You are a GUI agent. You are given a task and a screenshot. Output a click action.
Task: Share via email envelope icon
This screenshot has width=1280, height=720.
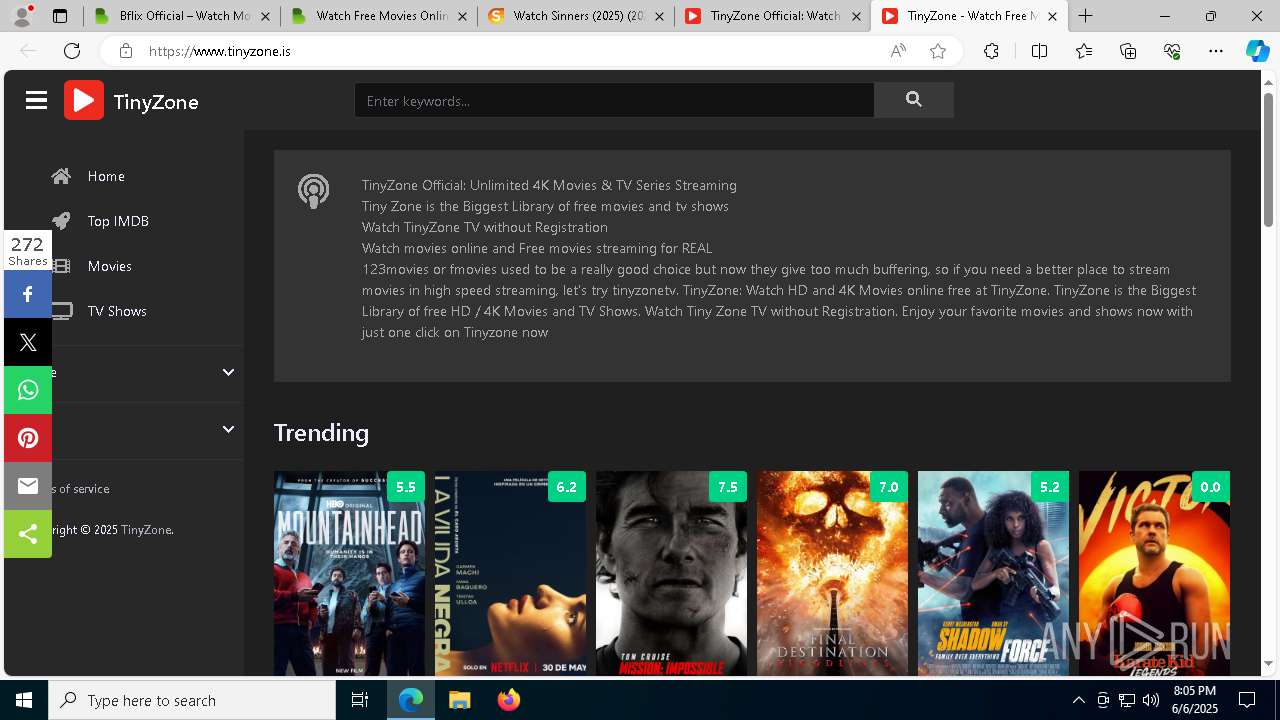click(28, 486)
